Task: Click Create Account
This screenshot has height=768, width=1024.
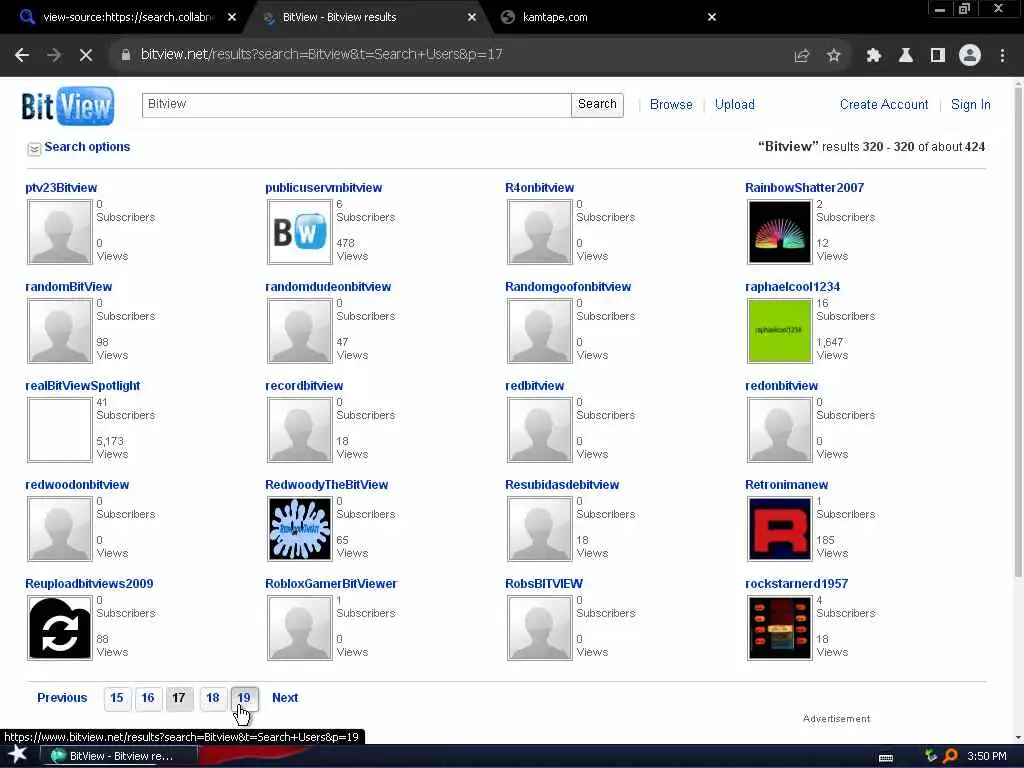Action: 884,104
